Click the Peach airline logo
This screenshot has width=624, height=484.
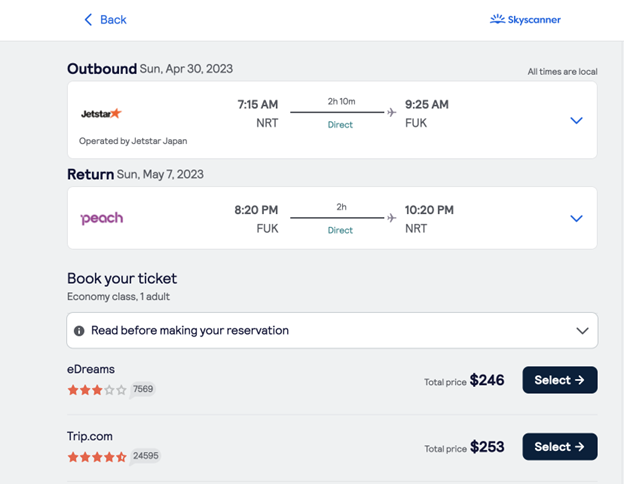[x=101, y=218]
